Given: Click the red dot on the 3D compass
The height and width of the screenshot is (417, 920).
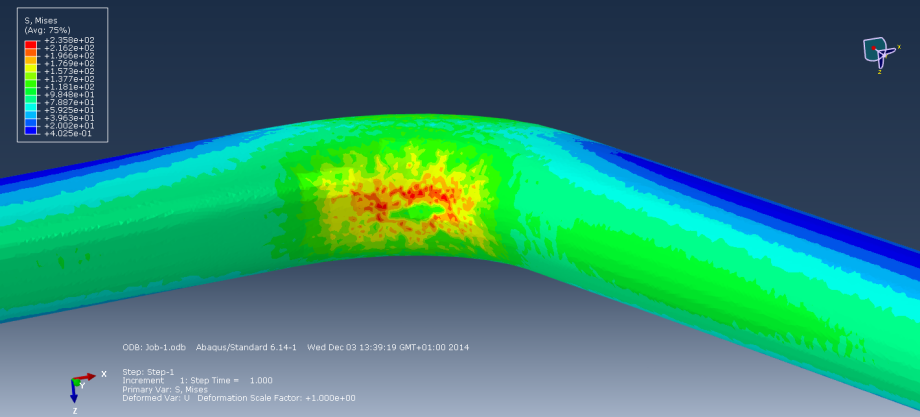Looking at the screenshot, I should (x=878, y=47).
